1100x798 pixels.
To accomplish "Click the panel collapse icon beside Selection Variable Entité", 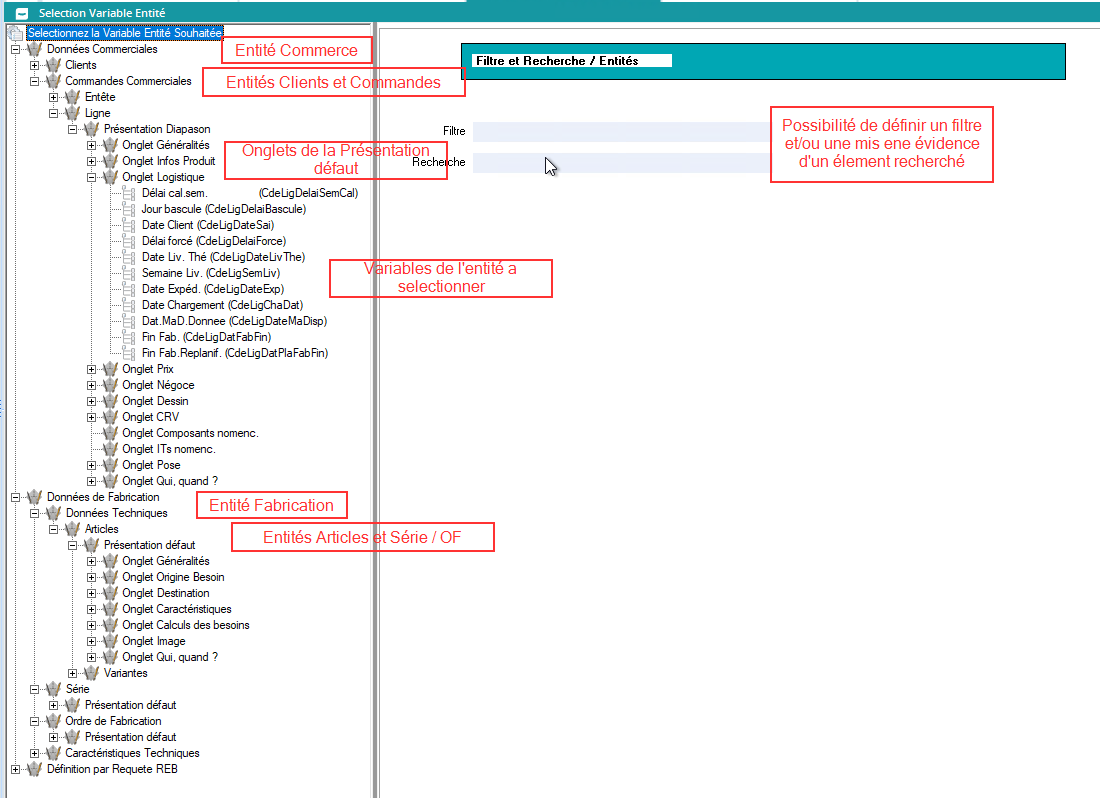I will point(22,14).
